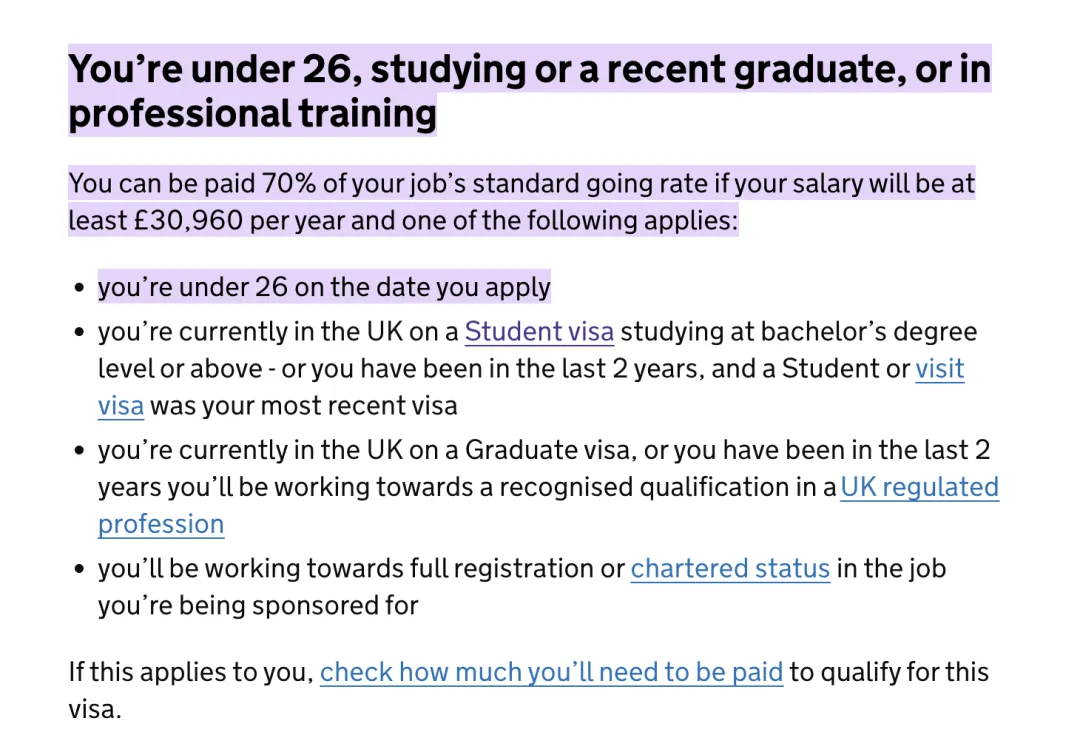Click the words 'professional training' in the heading
The height and width of the screenshot is (755, 1080).
[252, 114]
